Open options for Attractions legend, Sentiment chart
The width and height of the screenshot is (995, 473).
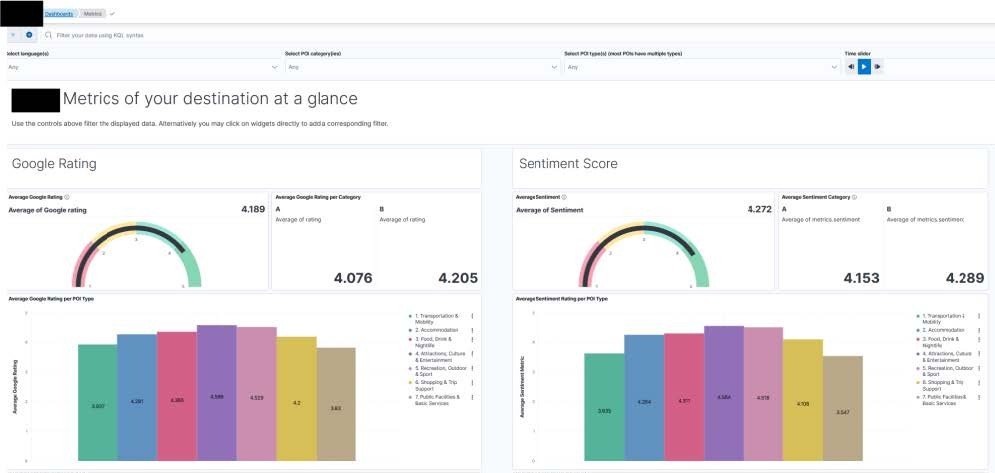(x=980, y=354)
